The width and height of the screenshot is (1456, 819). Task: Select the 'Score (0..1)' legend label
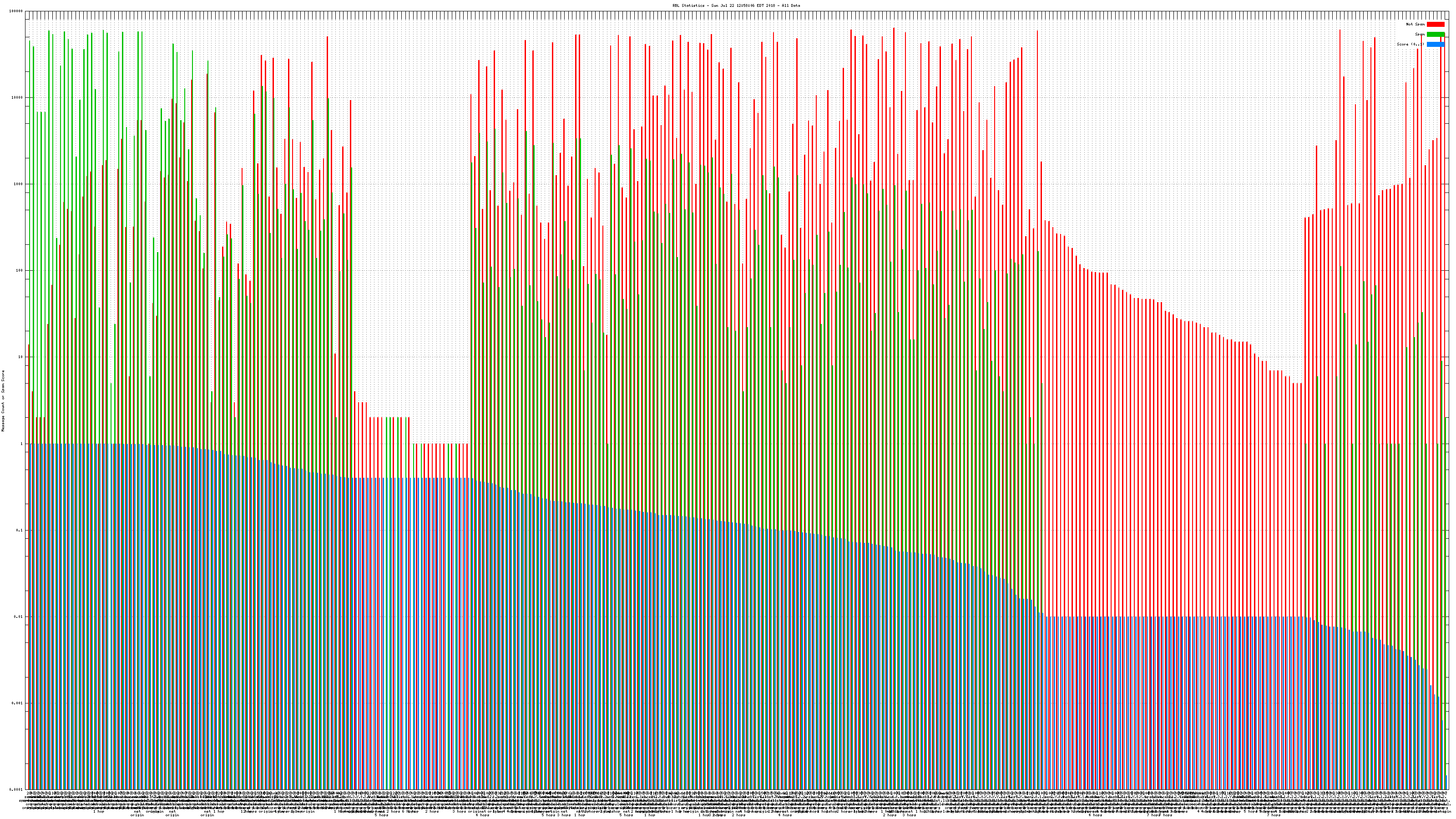point(1411,44)
